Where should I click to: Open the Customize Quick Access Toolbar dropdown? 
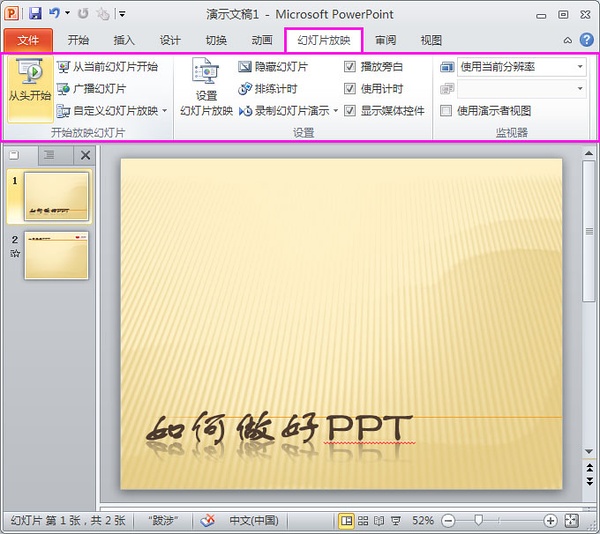click(122, 14)
